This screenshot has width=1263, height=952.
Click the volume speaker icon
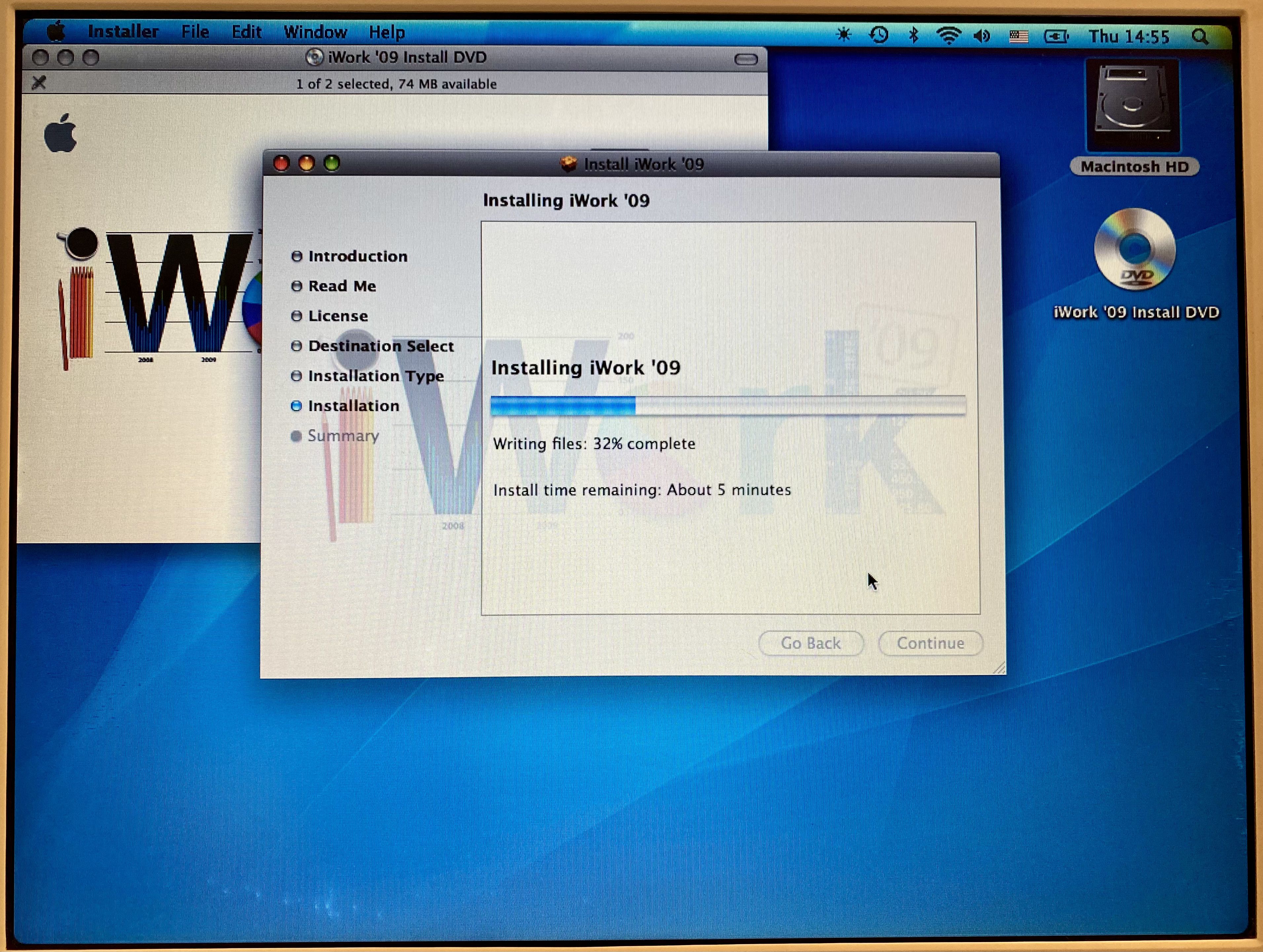[982, 36]
